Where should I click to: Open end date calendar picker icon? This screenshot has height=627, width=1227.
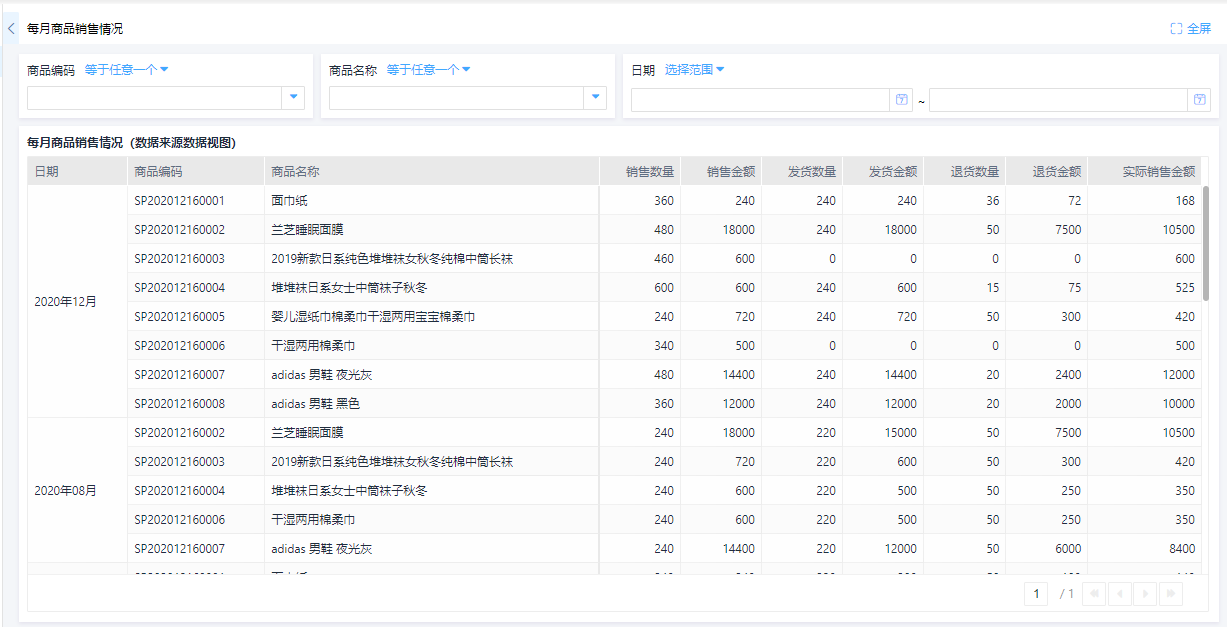pos(1199,100)
